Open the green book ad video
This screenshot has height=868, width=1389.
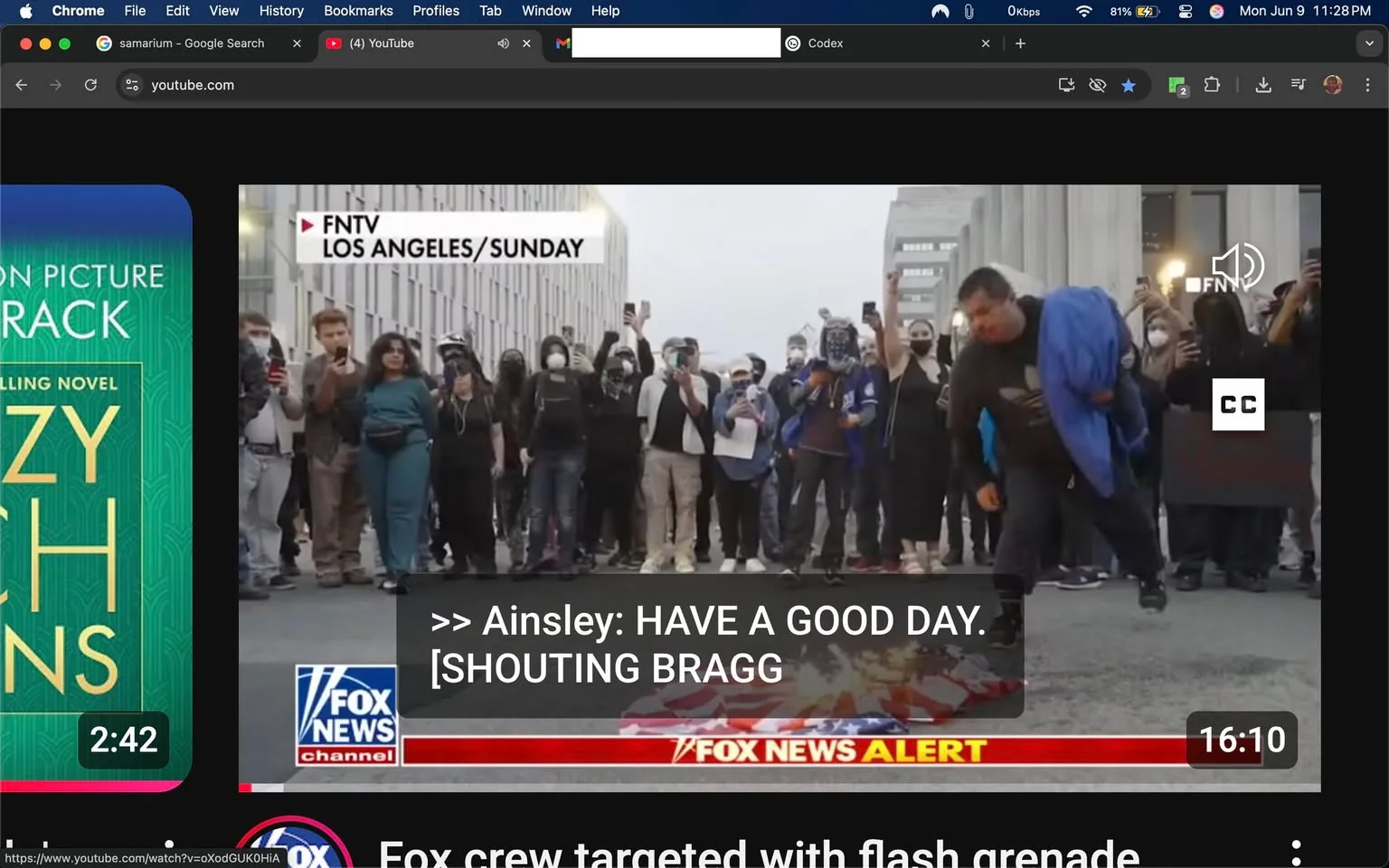tap(96, 488)
